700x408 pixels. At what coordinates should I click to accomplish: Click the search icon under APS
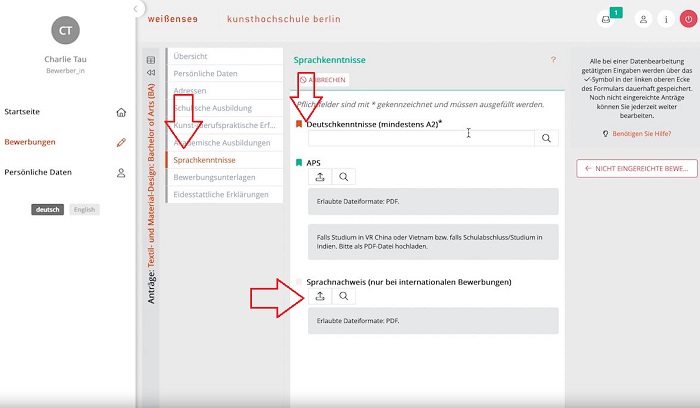coord(344,176)
